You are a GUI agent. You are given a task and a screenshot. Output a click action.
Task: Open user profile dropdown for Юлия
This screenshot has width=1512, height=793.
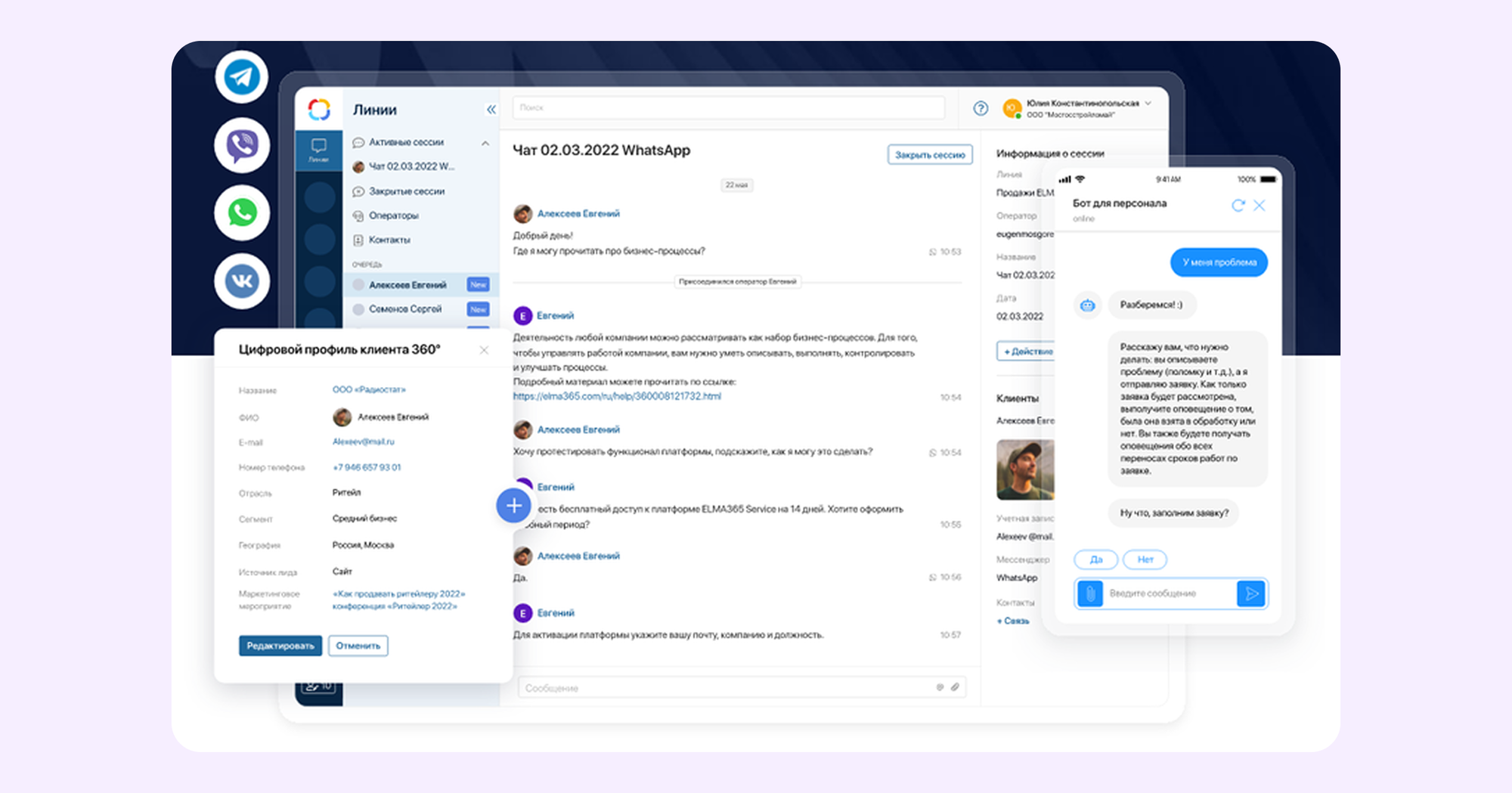(x=1148, y=104)
